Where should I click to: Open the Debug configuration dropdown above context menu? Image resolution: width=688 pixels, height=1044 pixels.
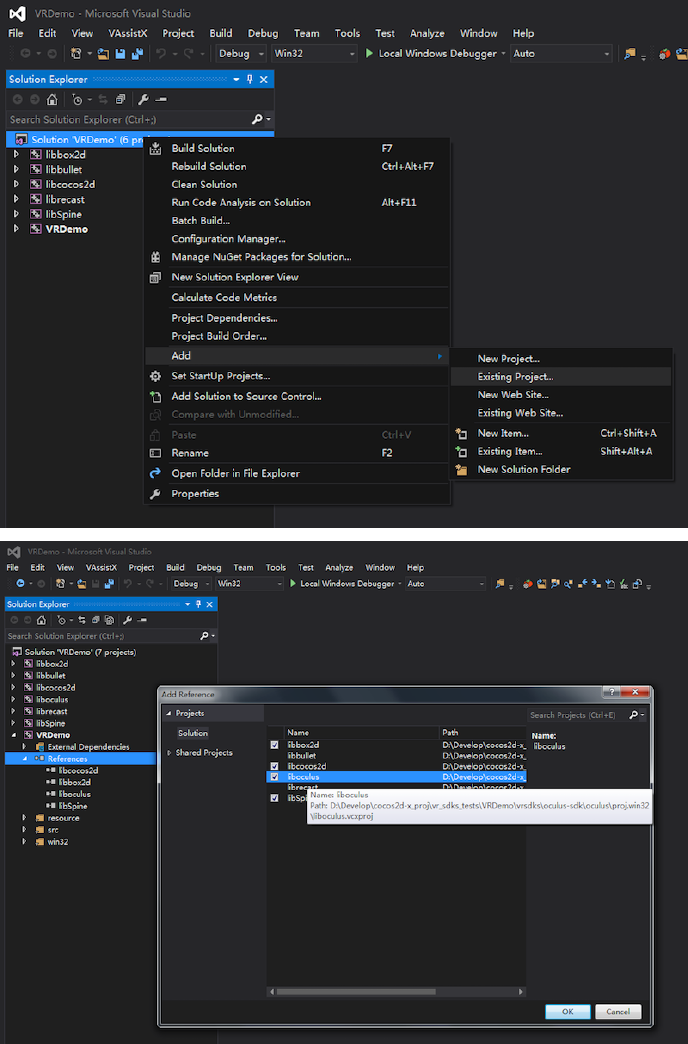[x=240, y=53]
